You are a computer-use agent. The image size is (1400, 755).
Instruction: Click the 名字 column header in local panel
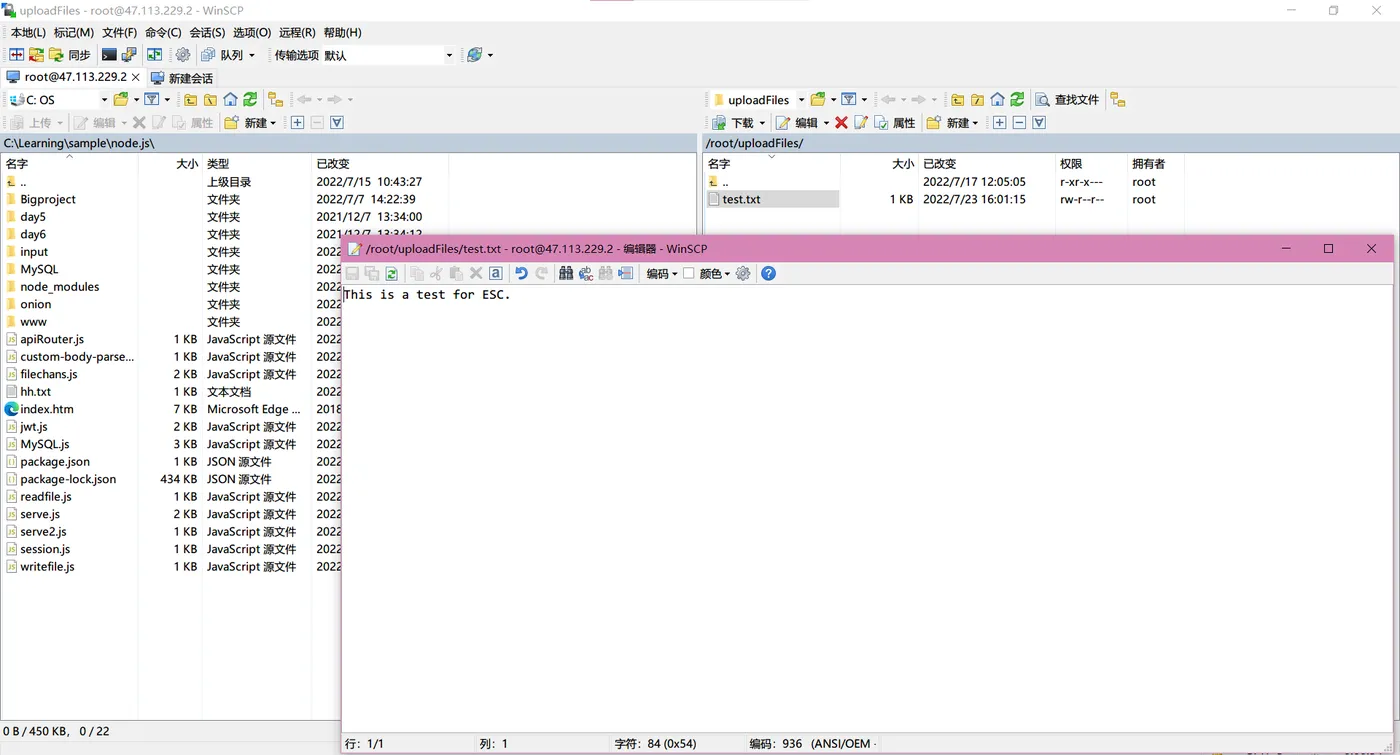click(69, 163)
